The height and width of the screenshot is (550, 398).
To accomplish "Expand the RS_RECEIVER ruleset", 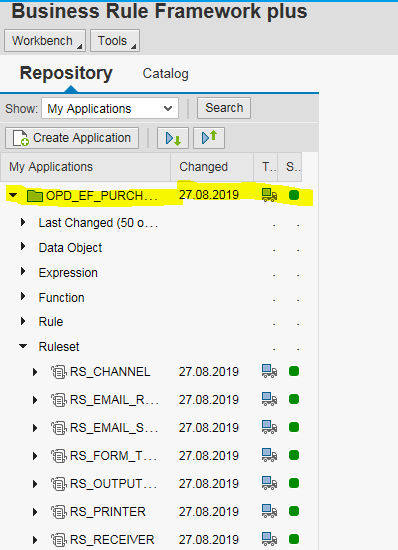I will click(35, 540).
